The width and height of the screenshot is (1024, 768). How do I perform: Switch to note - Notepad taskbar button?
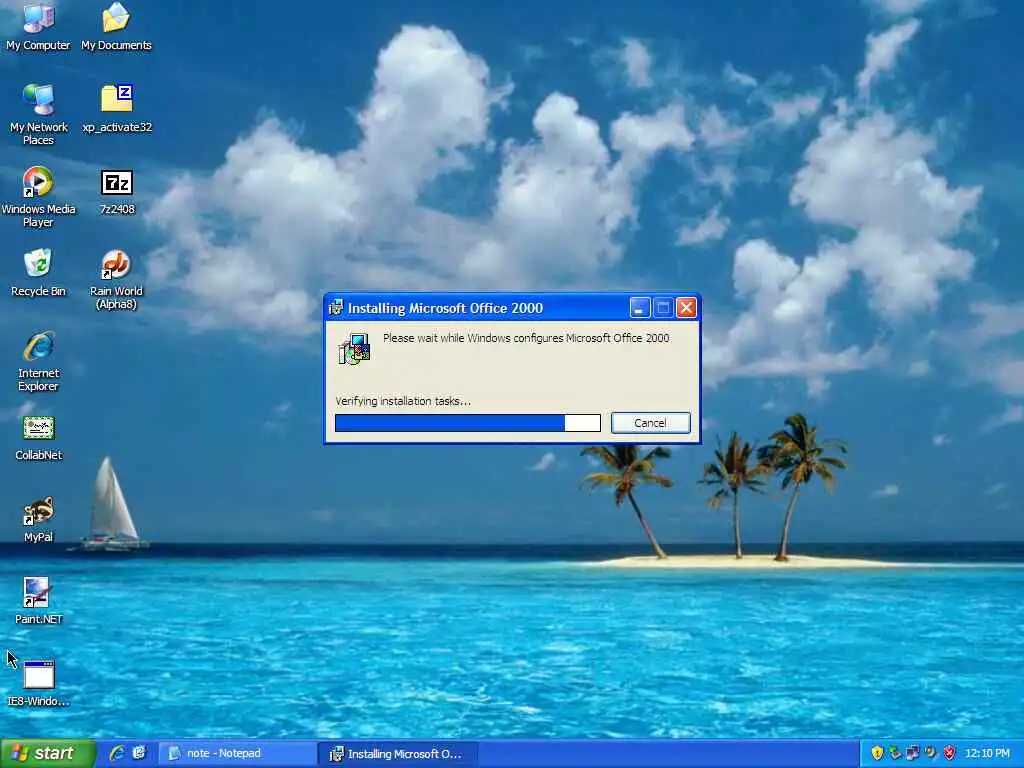pyautogui.click(x=238, y=754)
